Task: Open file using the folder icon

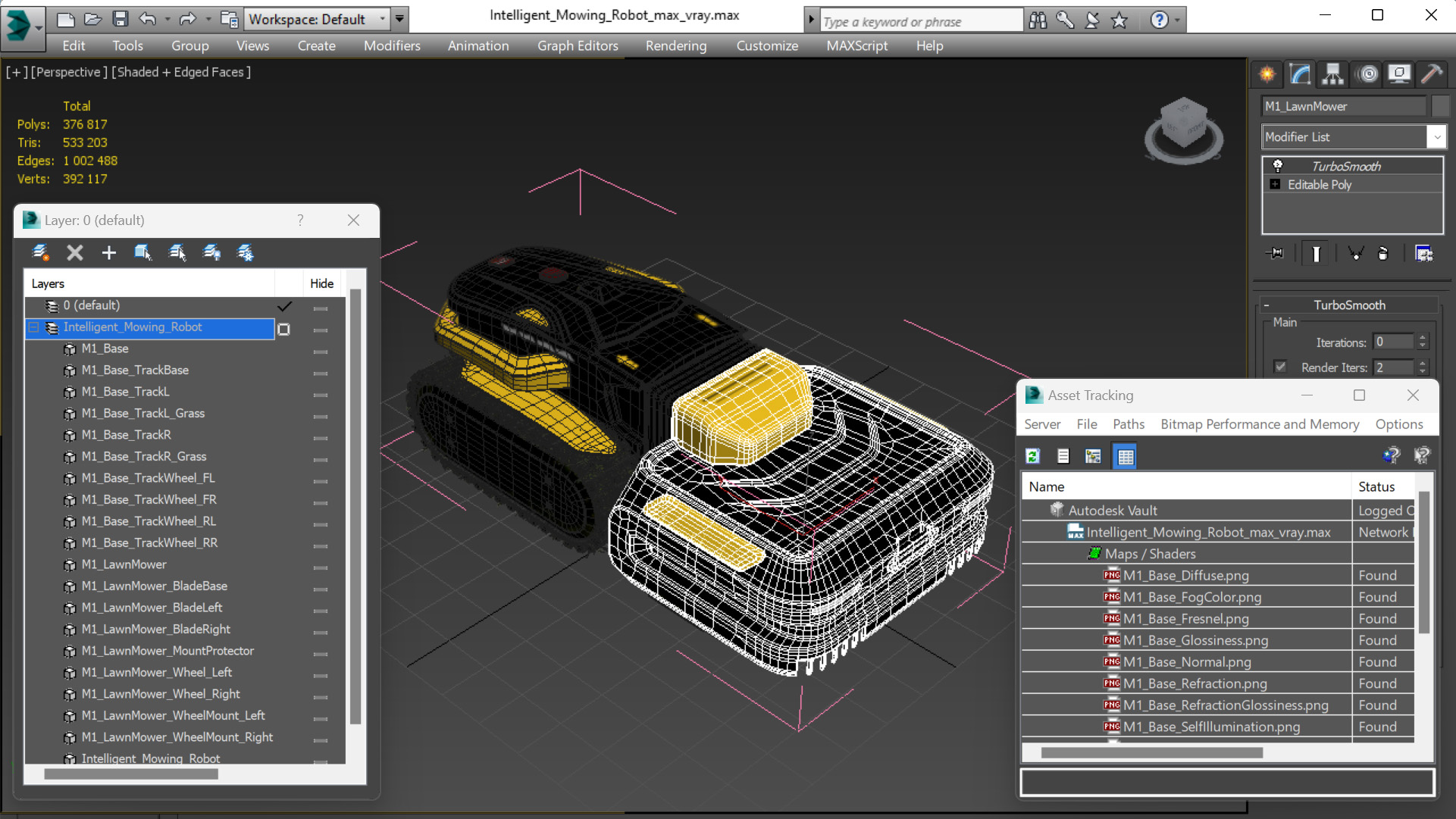Action: click(x=92, y=19)
